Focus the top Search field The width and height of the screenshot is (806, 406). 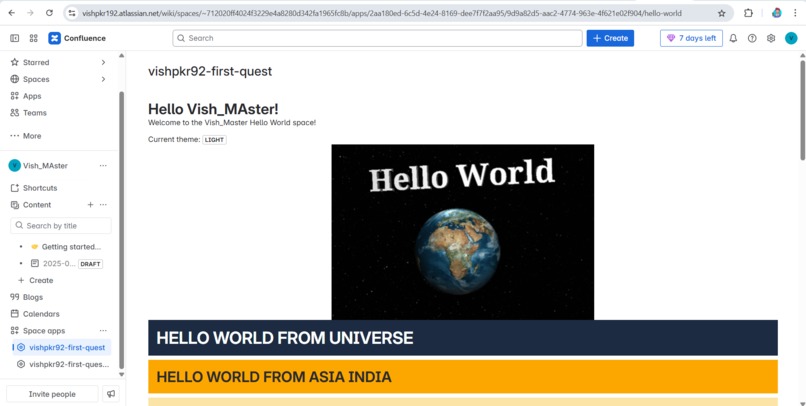pos(377,38)
